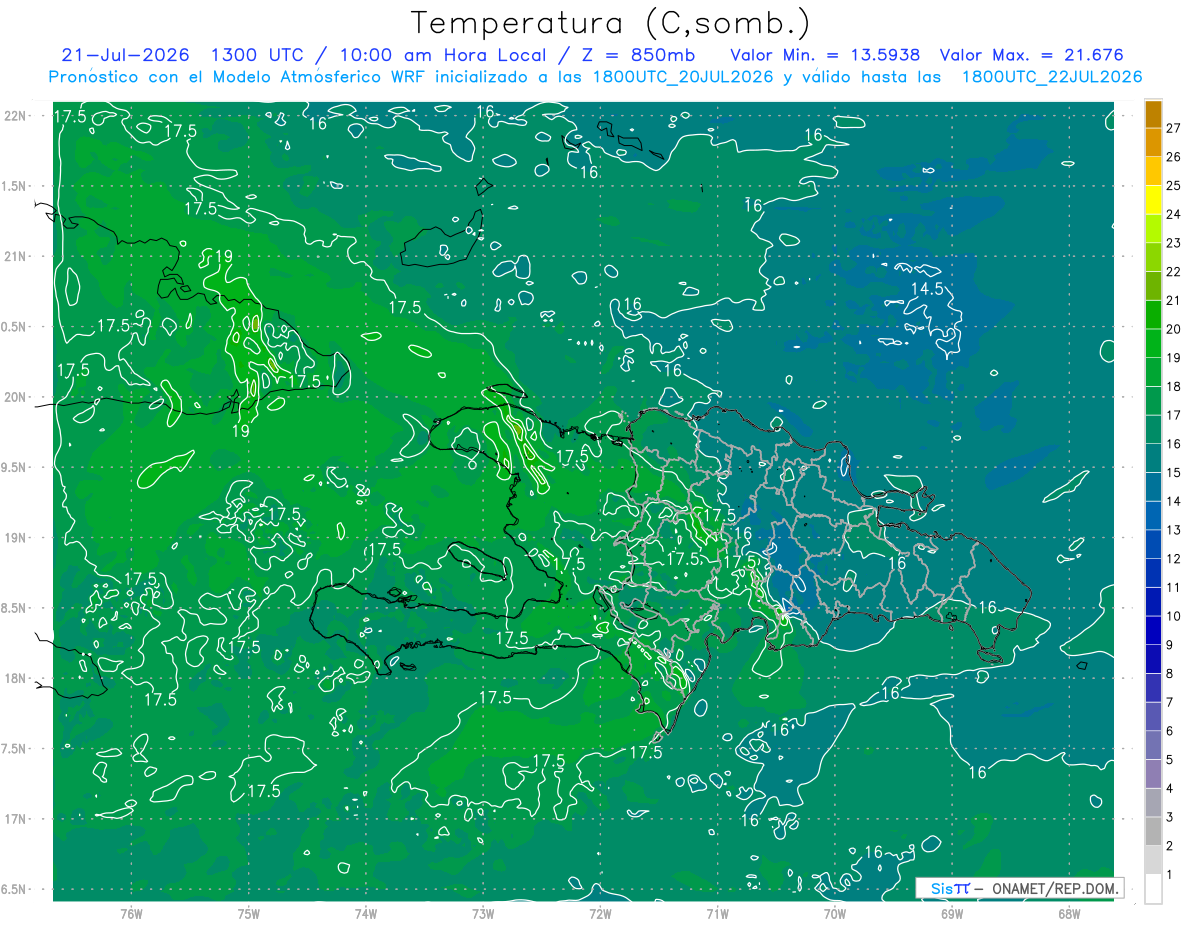Pick the dark blue color bar segment between 9 and 10

pos(1153,631)
